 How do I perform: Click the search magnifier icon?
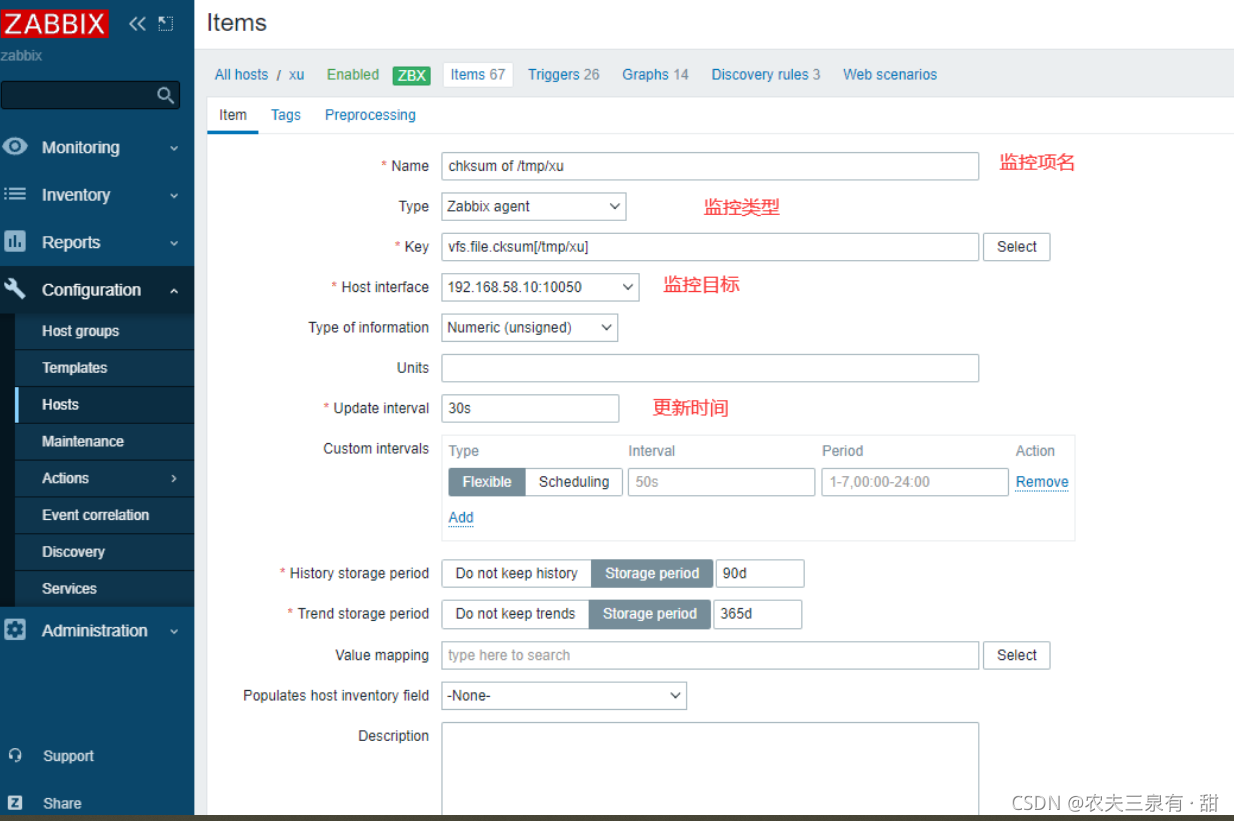(166, 95)
